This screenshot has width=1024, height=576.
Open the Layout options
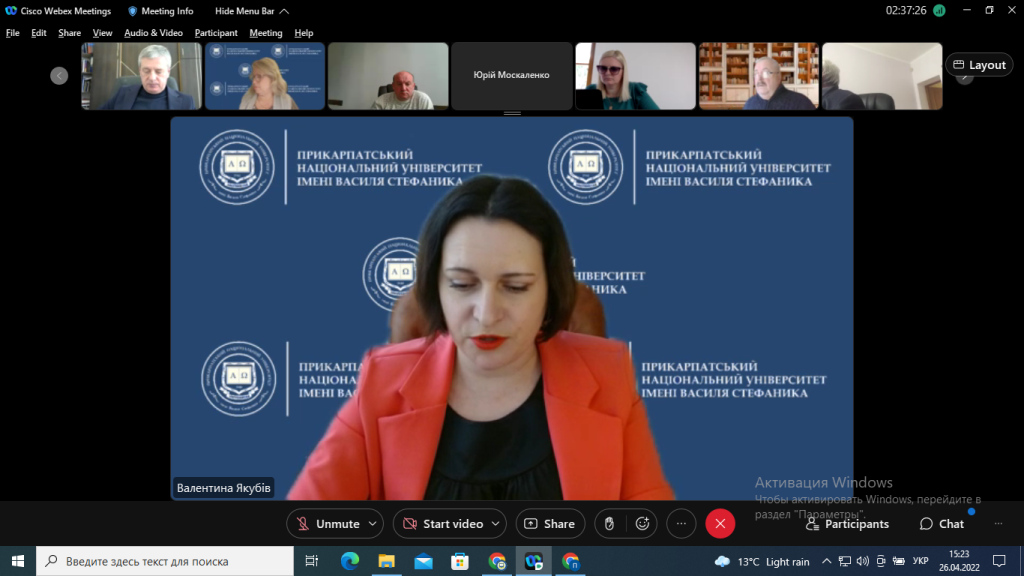[x=978, y=65]
